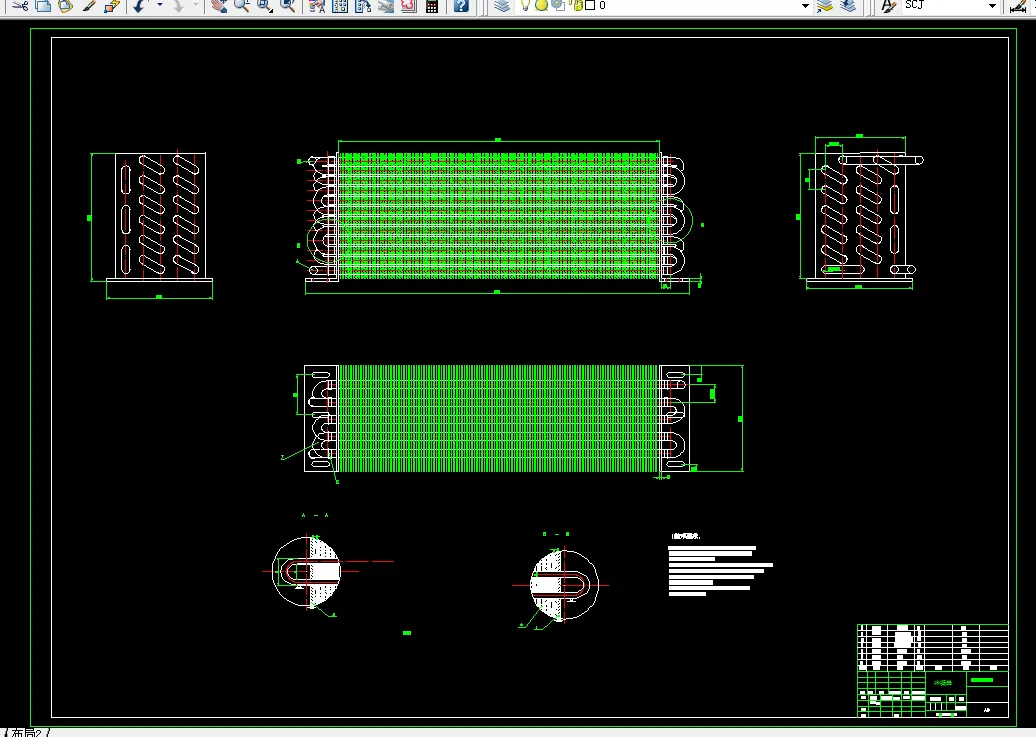Toggle layer 0 viewport freeze icon
The width and height of the screenshot is (1036, 737).
558,5
